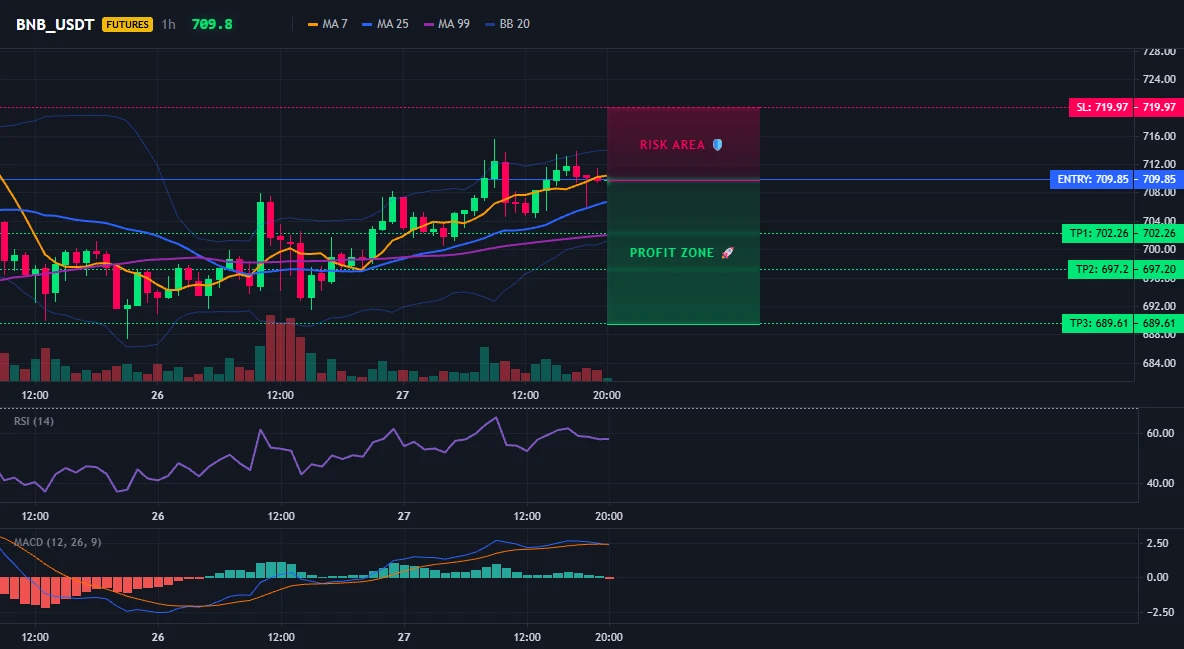Click 20:00 on the RSI time axis

(x=609, y=516)
